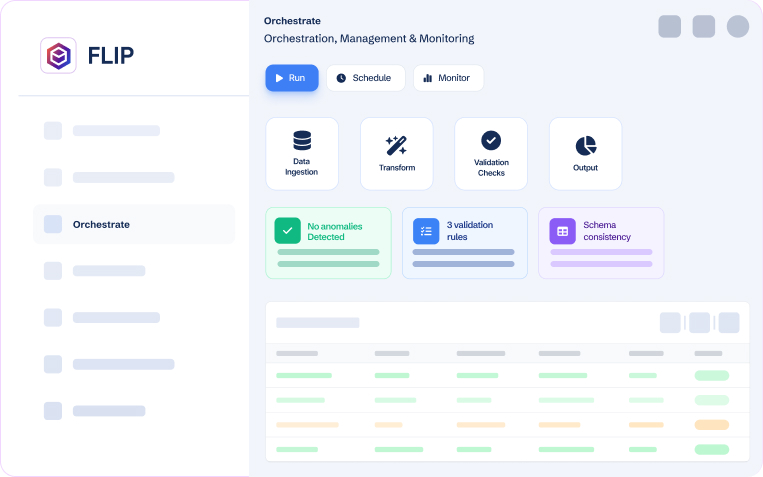Click the purple schema consistency icon
Image resolution: width=763 pixels, height=477 pixels.
point(562,231)
